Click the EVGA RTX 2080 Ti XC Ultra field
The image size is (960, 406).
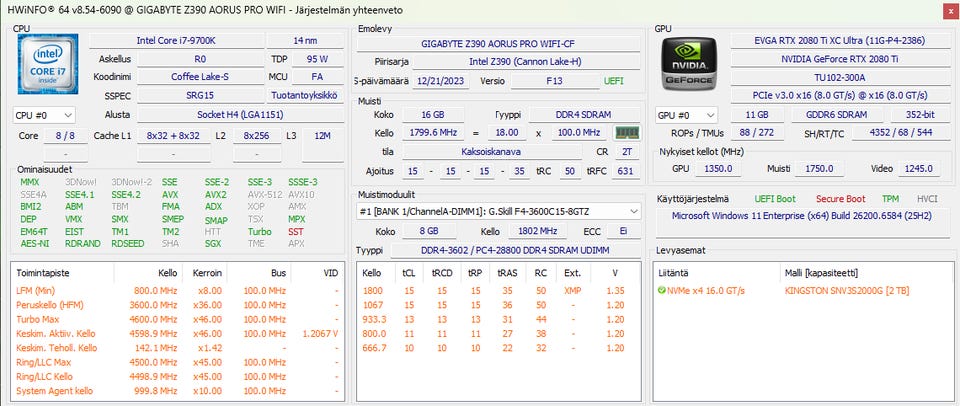[839, 41]
